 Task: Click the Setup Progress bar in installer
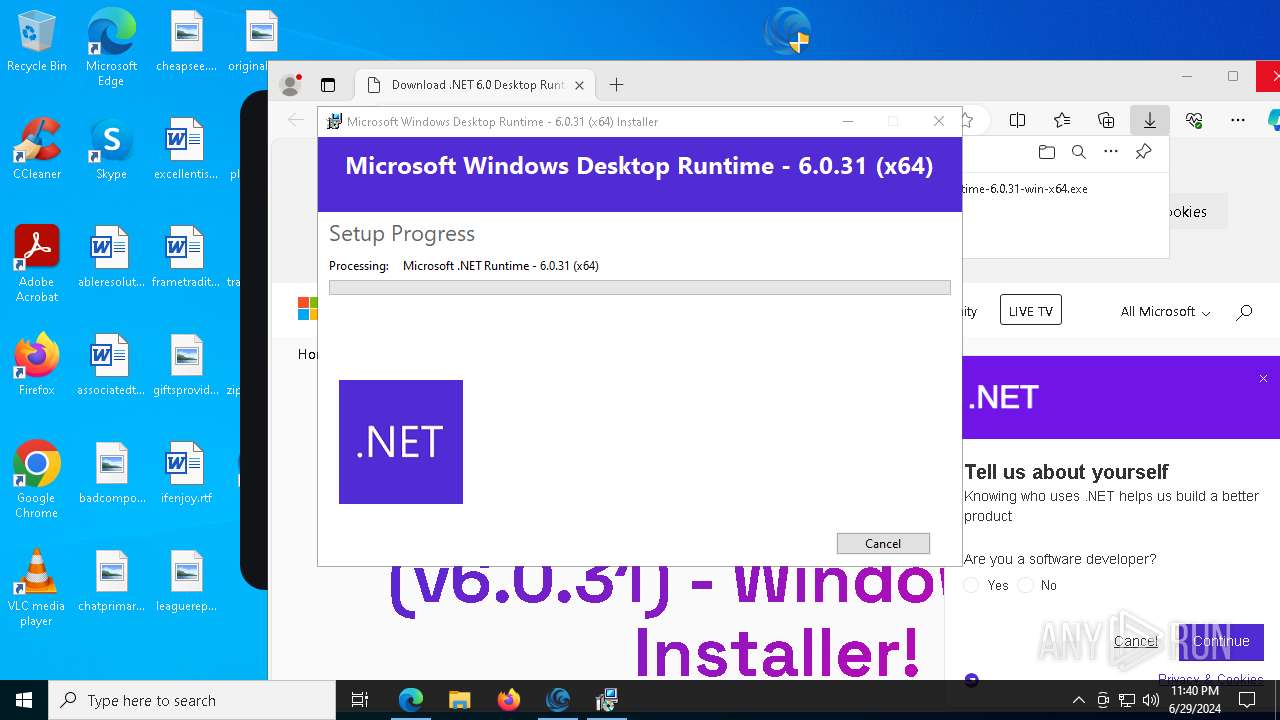tap(639, 287)
